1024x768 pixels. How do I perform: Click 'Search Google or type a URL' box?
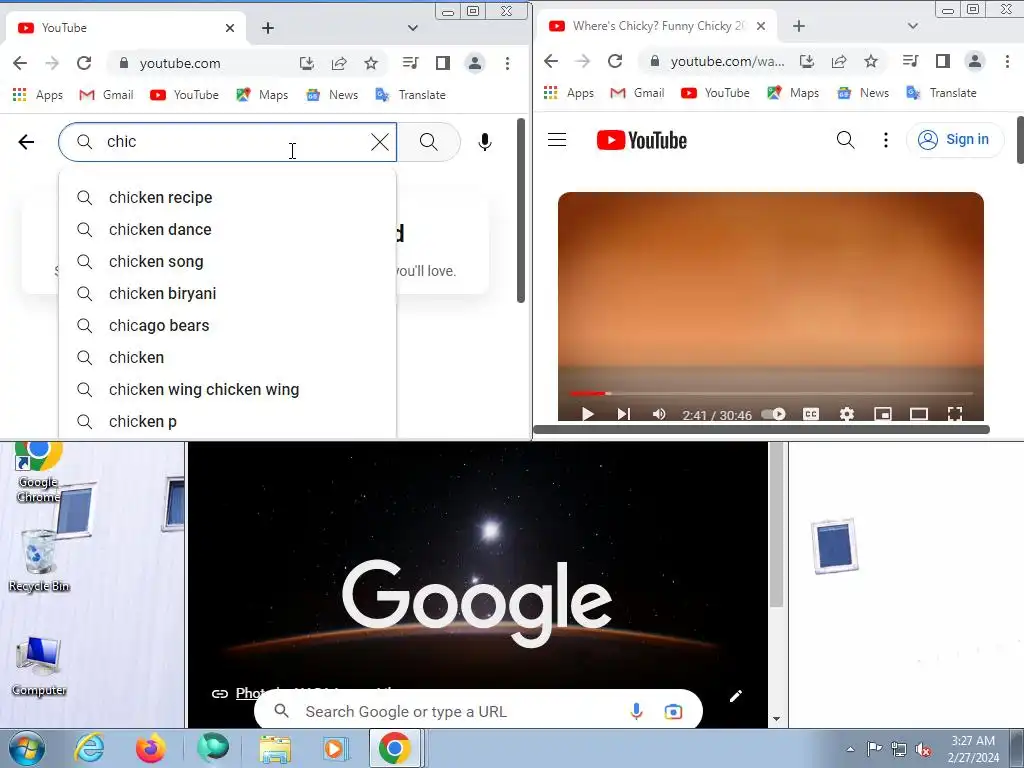point(478,711)
